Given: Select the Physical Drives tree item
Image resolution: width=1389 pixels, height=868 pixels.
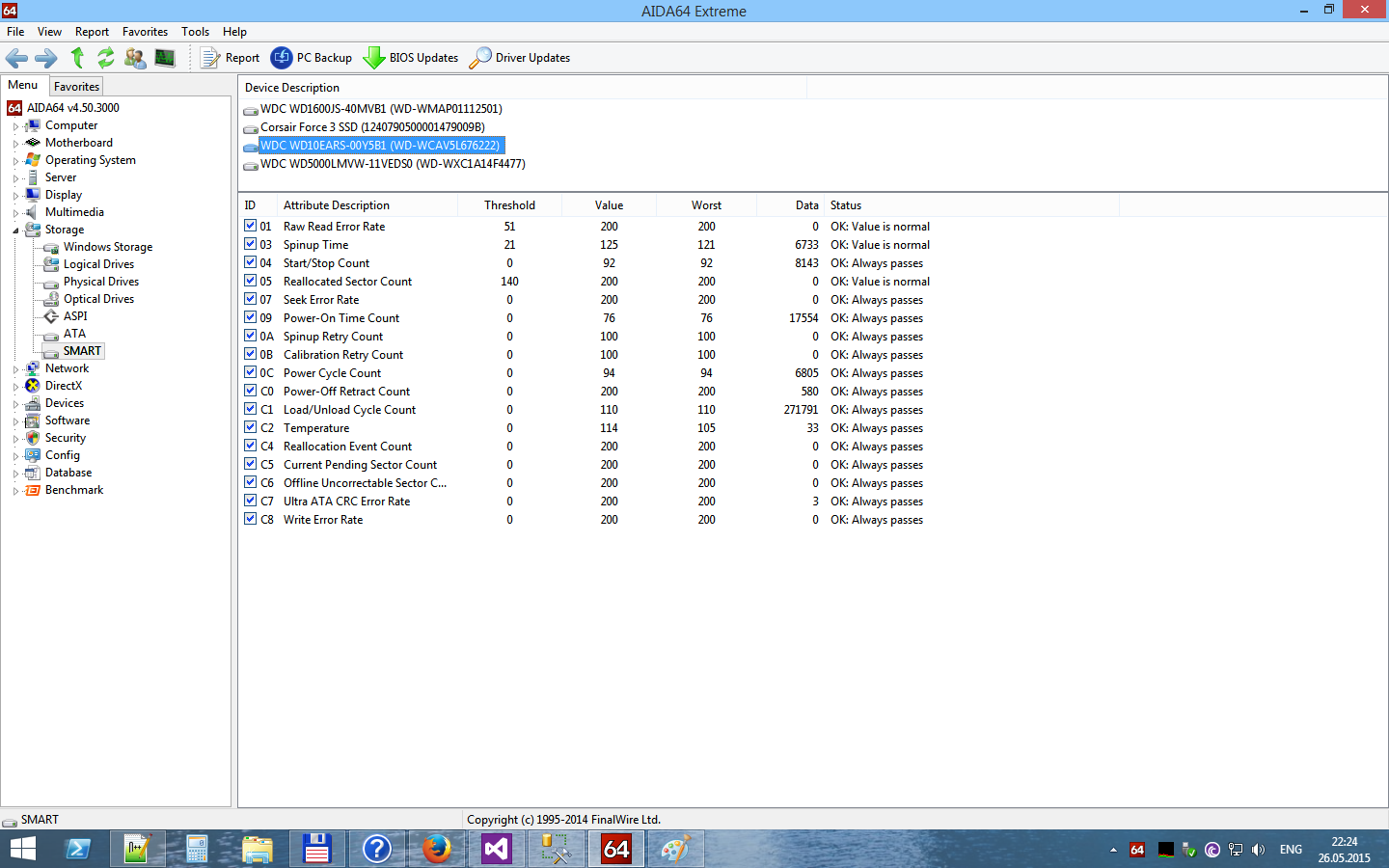Looking at the screenshot, I should click(x=101, y=282).
